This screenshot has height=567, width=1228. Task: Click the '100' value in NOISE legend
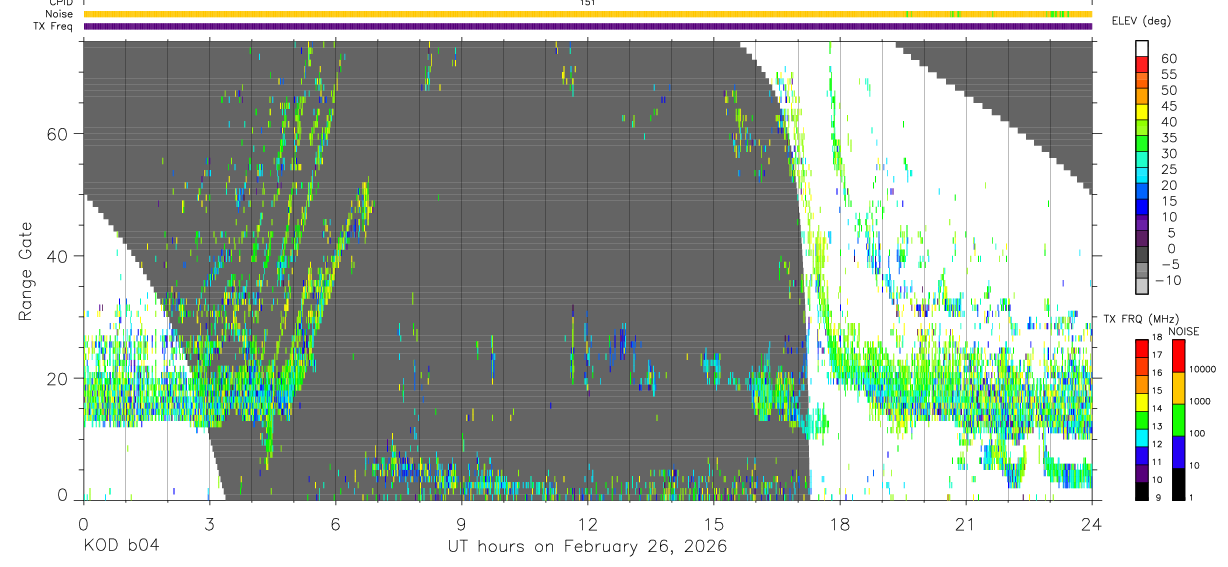click(x=1197, y=433)
